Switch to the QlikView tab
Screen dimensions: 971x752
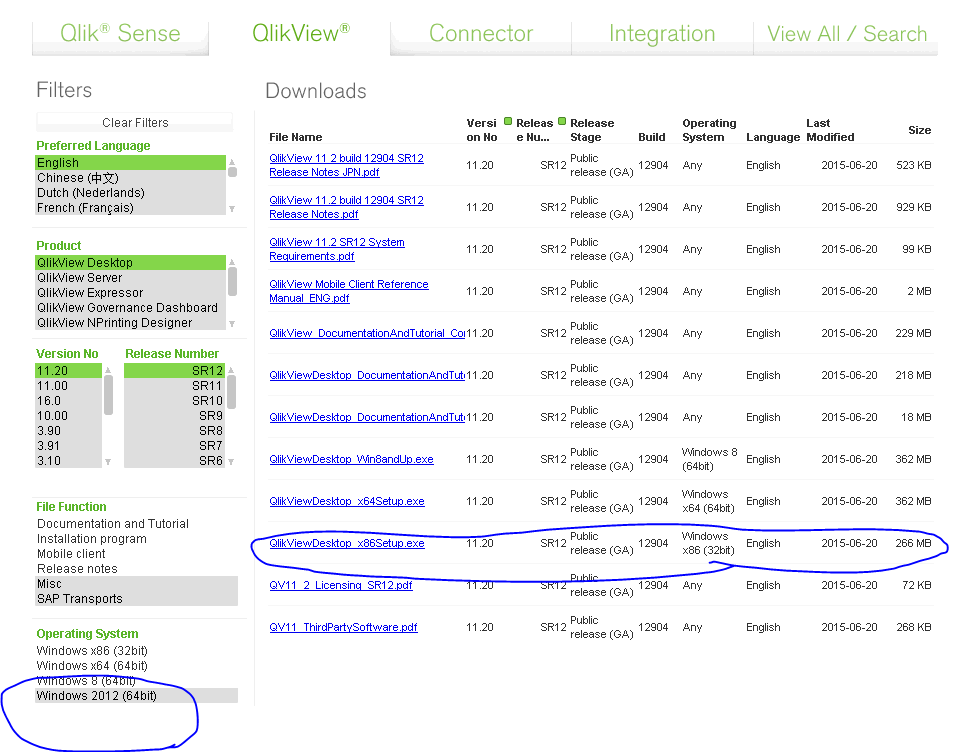pyautogui.click(x=301, y=33)
